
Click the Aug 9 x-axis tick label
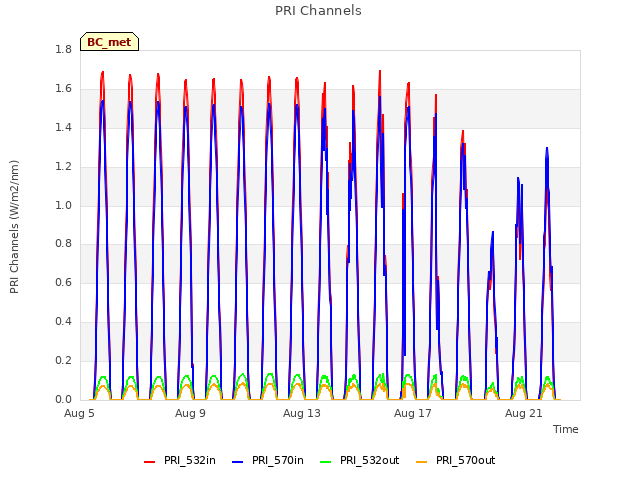point(190,413)
